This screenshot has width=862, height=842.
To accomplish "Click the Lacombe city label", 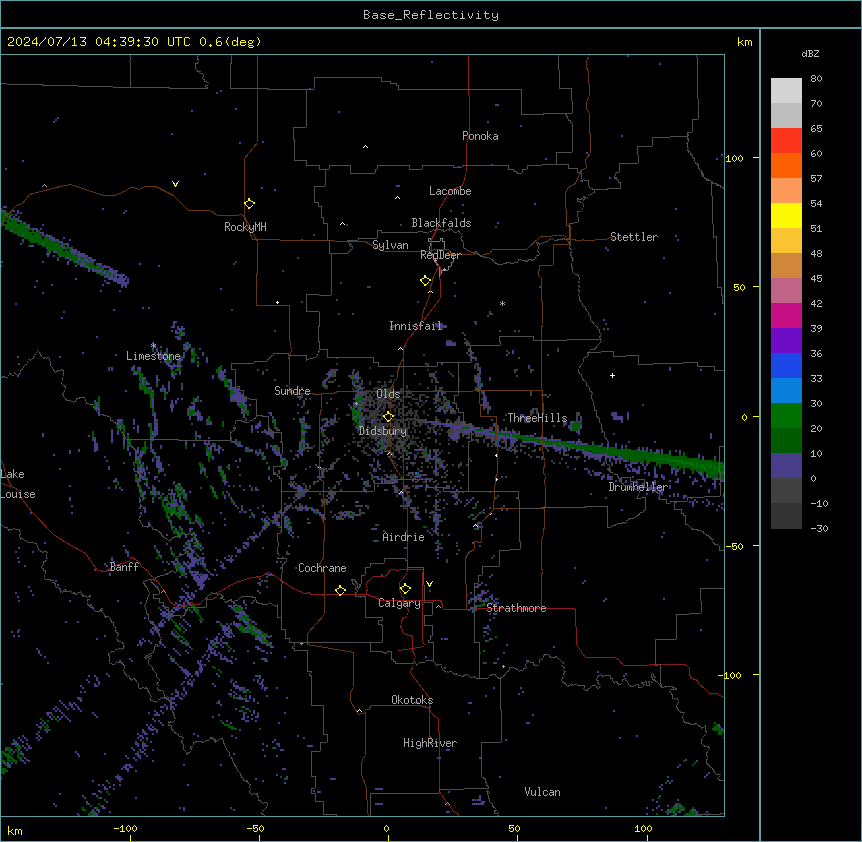I will point(450,191).
